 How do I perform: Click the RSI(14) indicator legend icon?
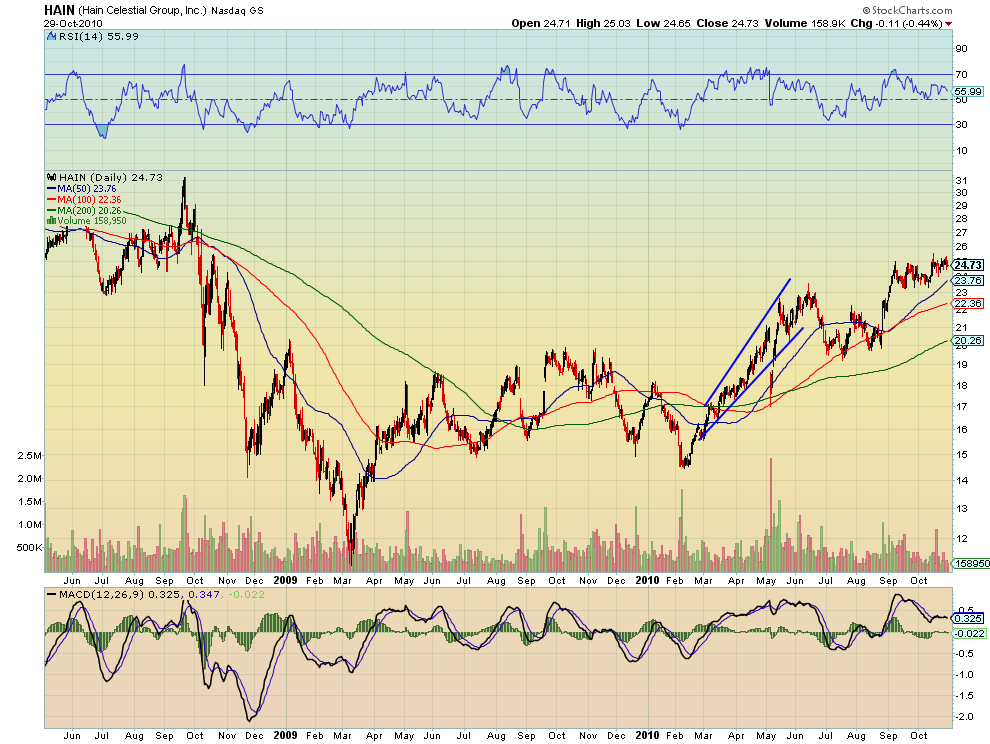click(52, 37)
